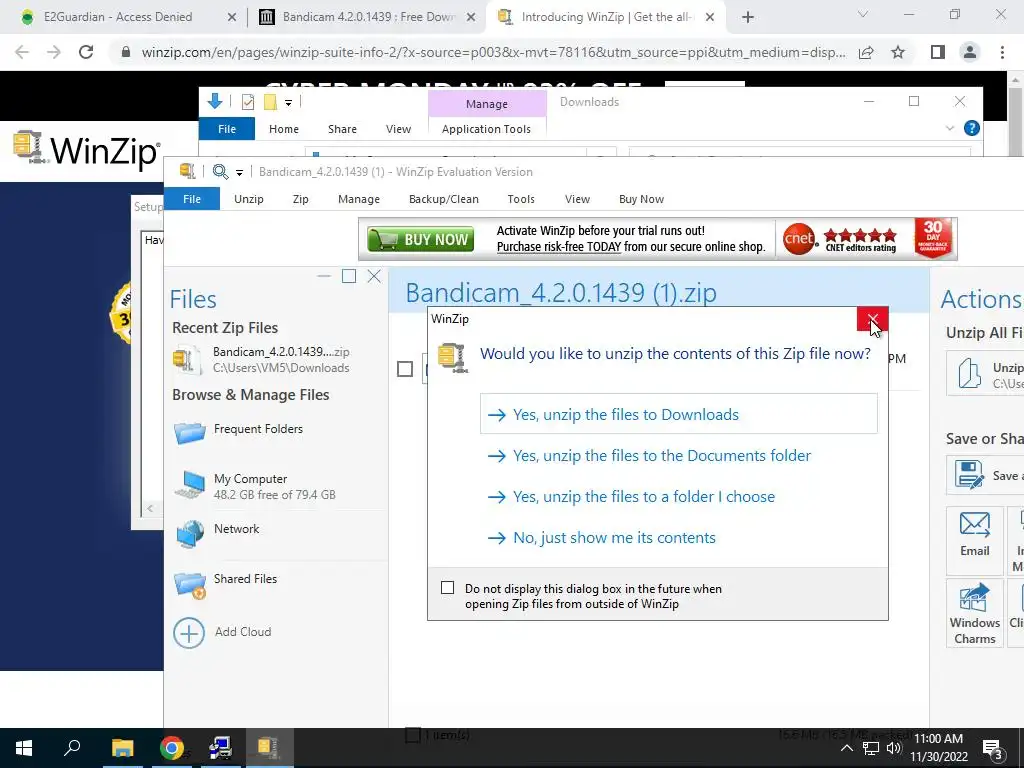
Task: Reload the WinZip web page
Action: point(86,52)
